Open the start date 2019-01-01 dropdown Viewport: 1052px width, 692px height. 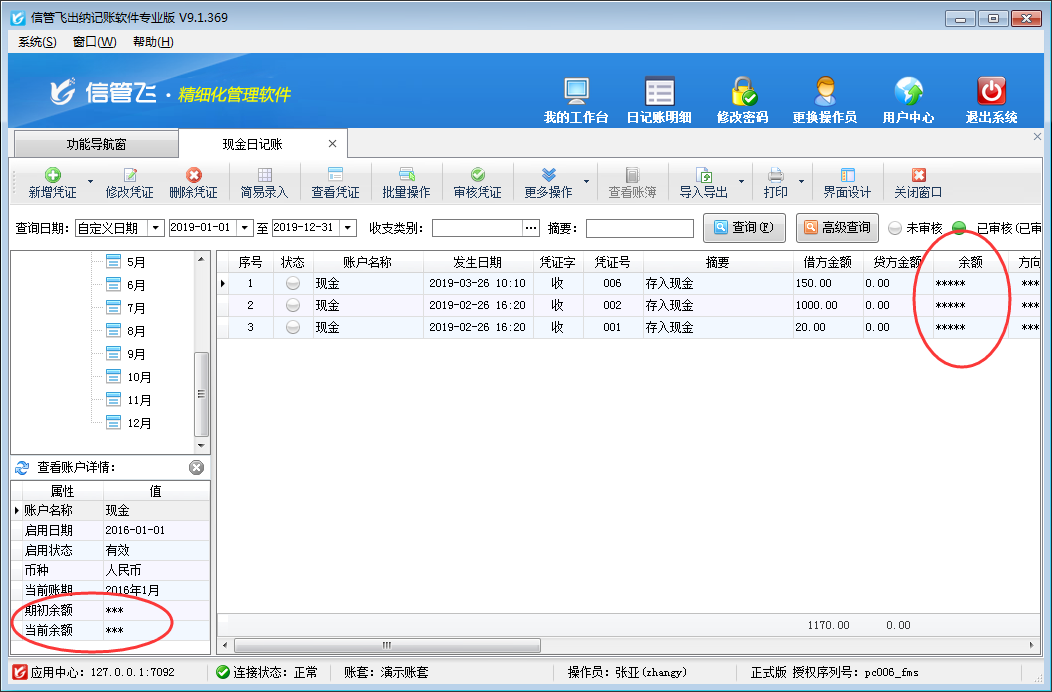point(246,228)
